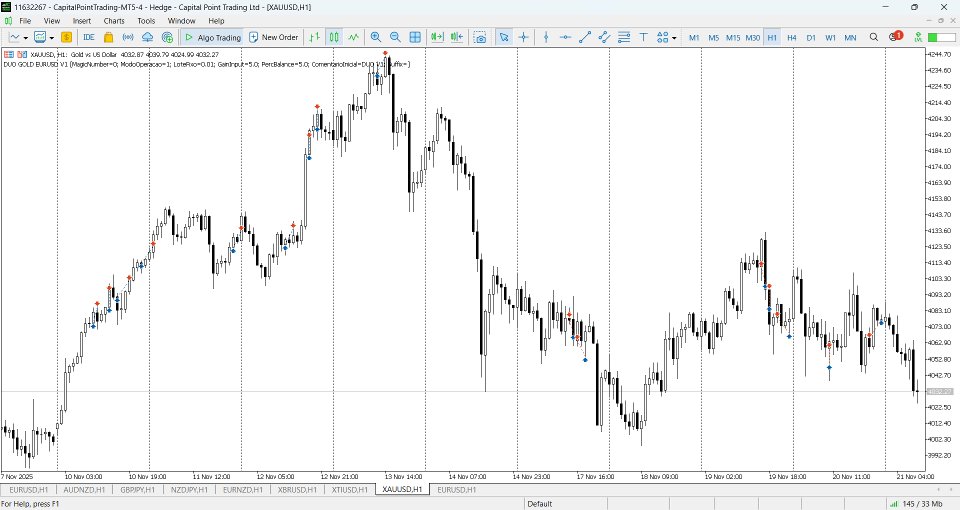
Task: Click the Default profile in status bar
Action: coord(539,504)
